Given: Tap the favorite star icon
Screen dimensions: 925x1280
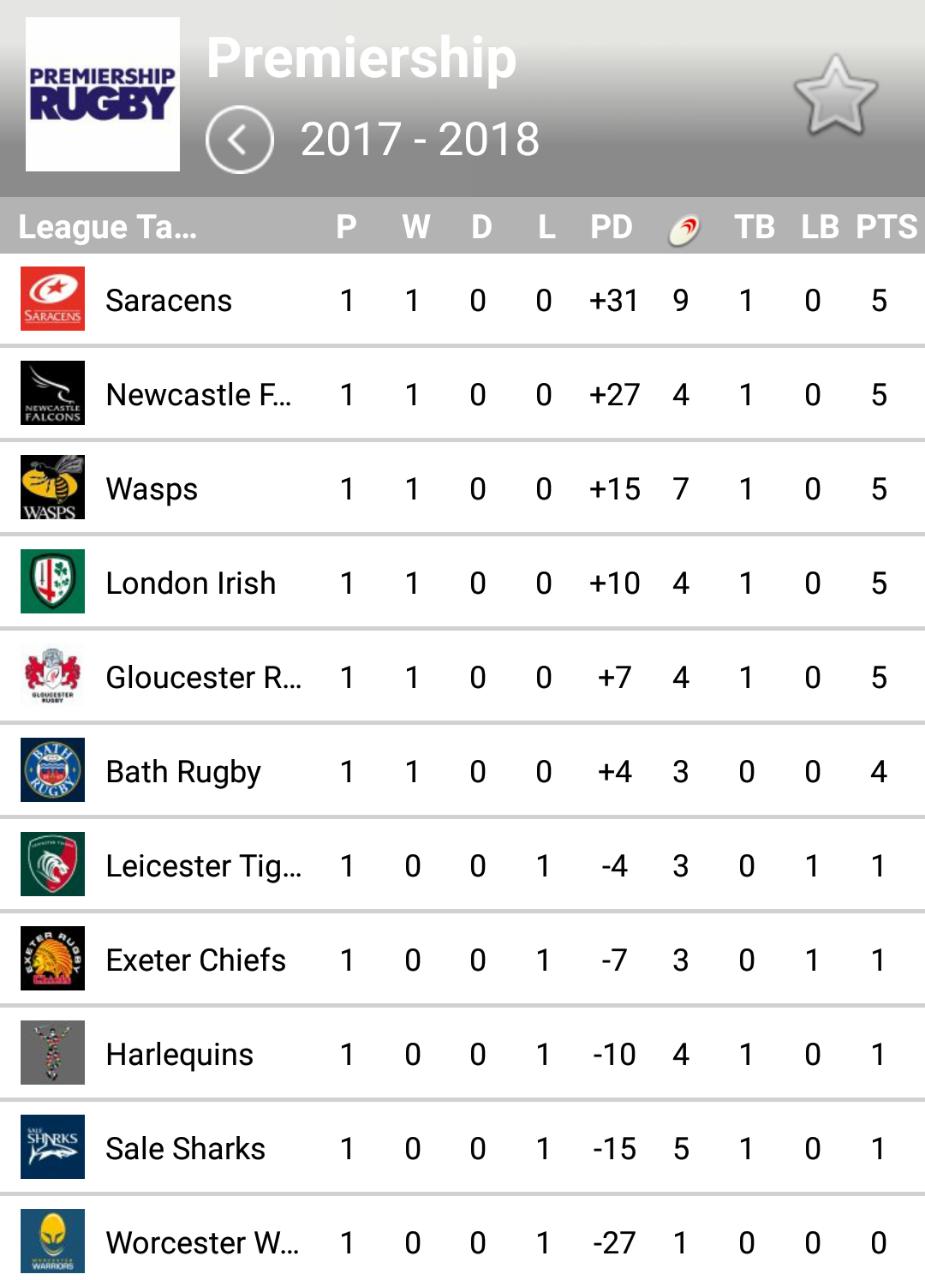Looking at the screenshot, I should (836, 96).
